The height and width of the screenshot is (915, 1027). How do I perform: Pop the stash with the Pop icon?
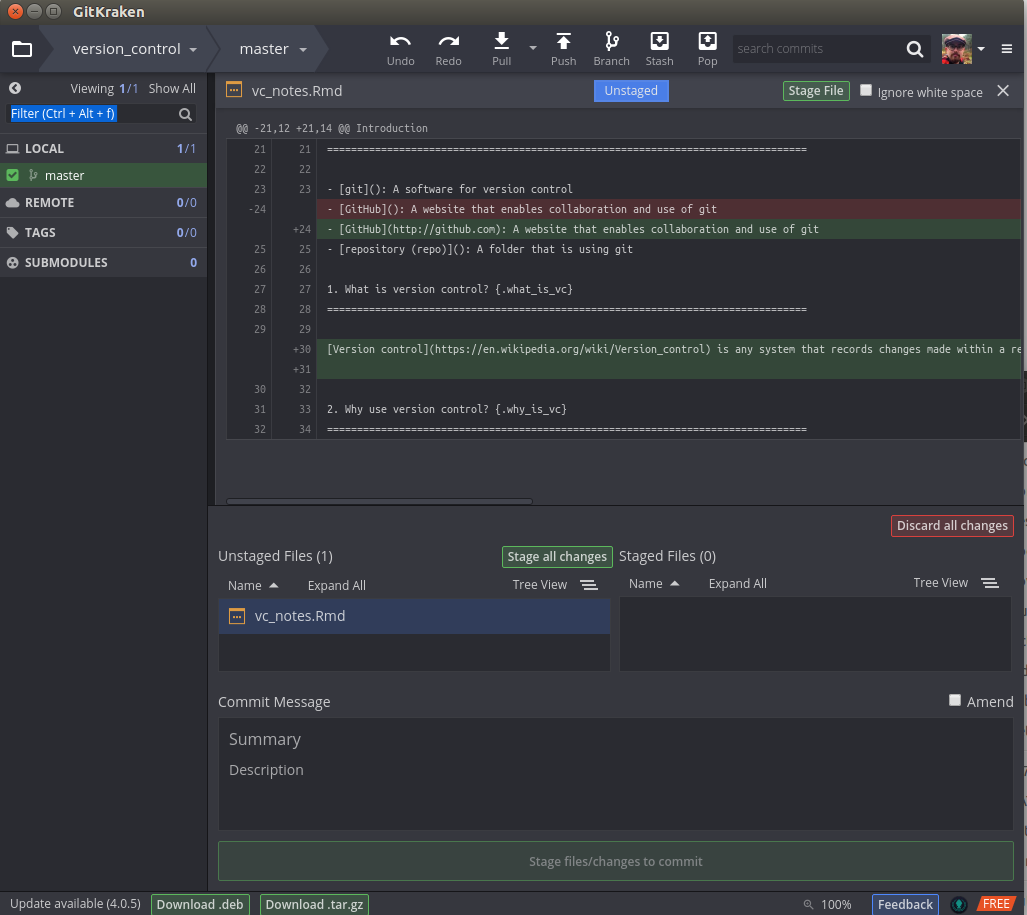pos(707,41)
